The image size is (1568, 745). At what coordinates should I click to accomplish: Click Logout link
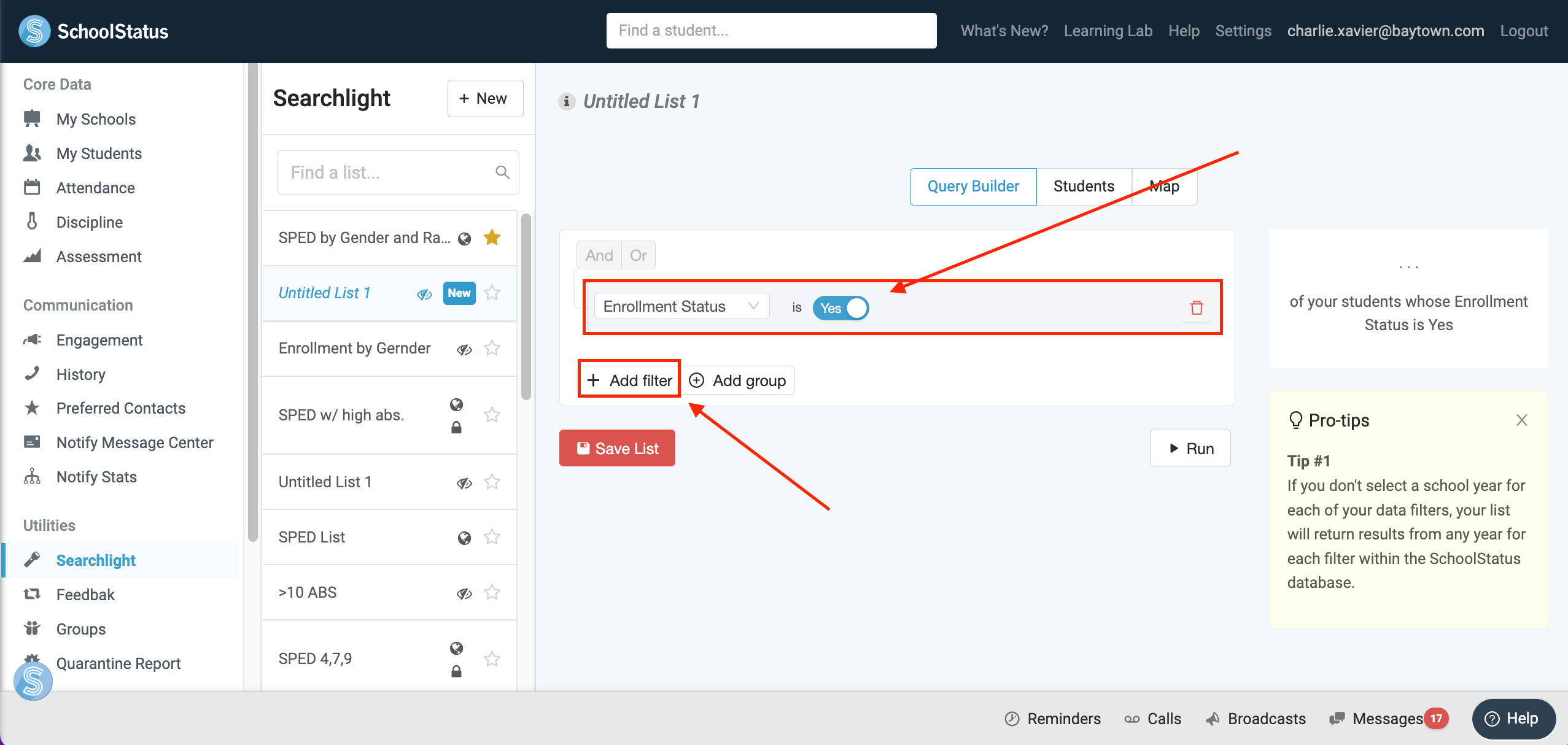click(1524, 31)
